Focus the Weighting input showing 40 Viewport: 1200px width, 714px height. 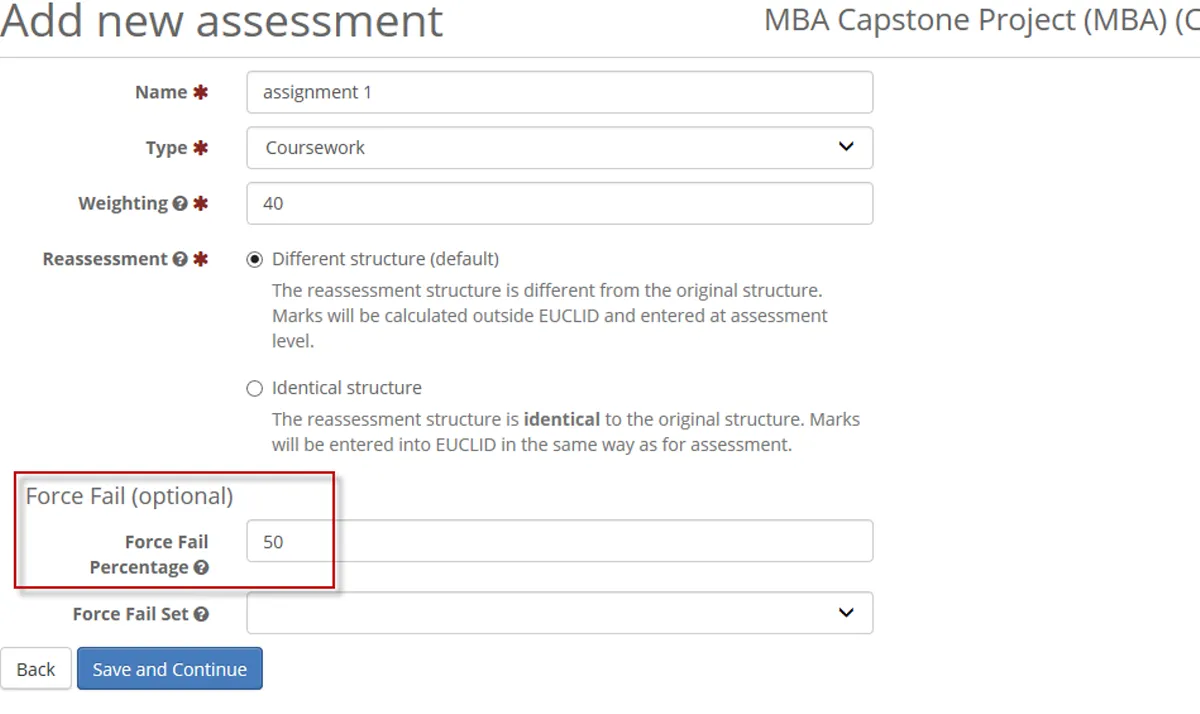click(559, 203)
